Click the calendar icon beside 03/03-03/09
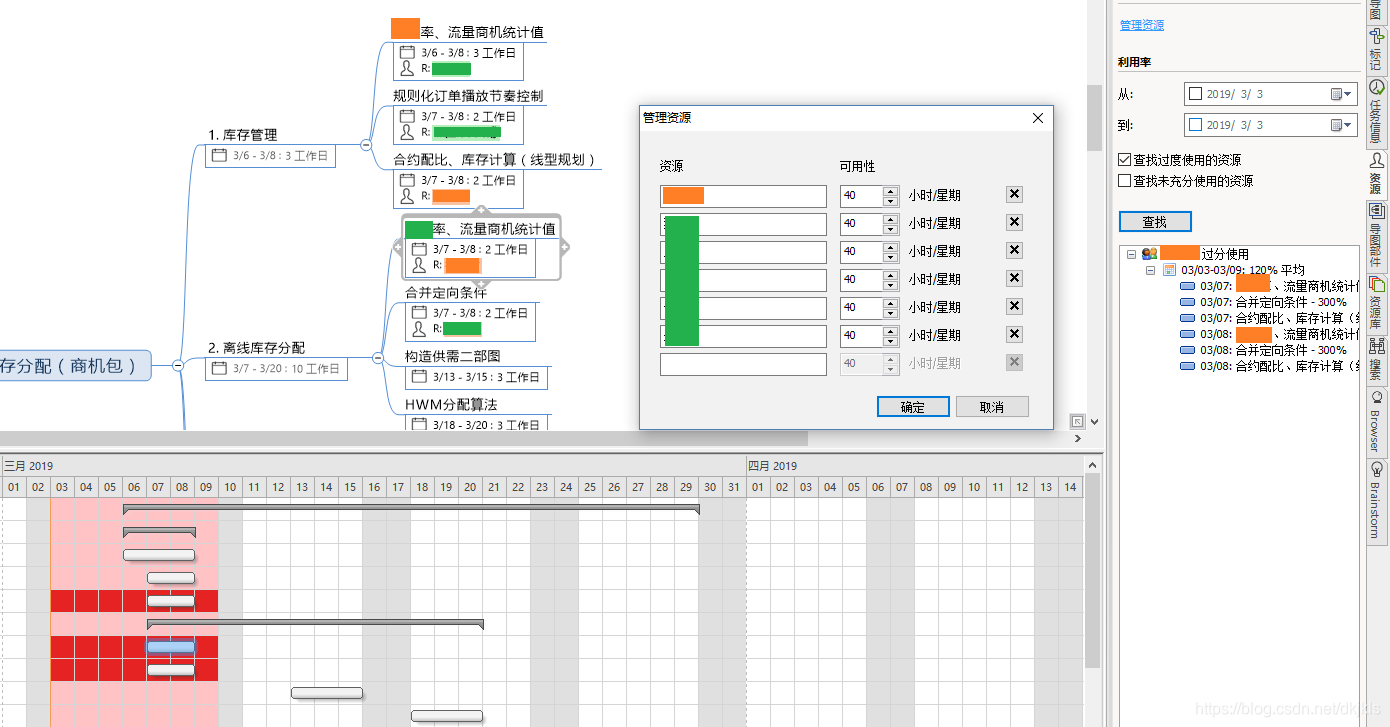This screenshot has height=727, width=1390. point(1169,270)
